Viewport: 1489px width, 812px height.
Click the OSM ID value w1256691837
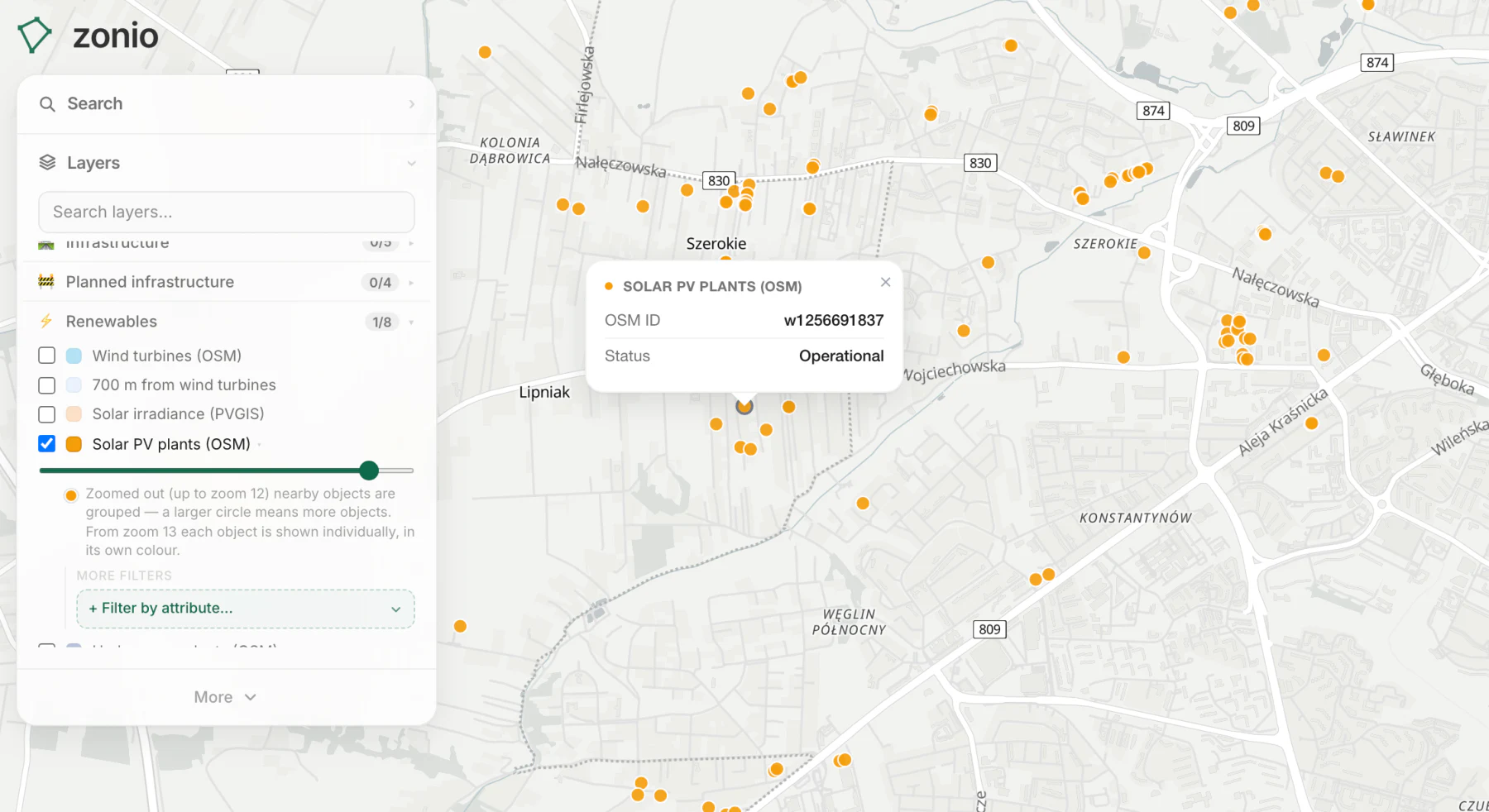coord(834,320)
